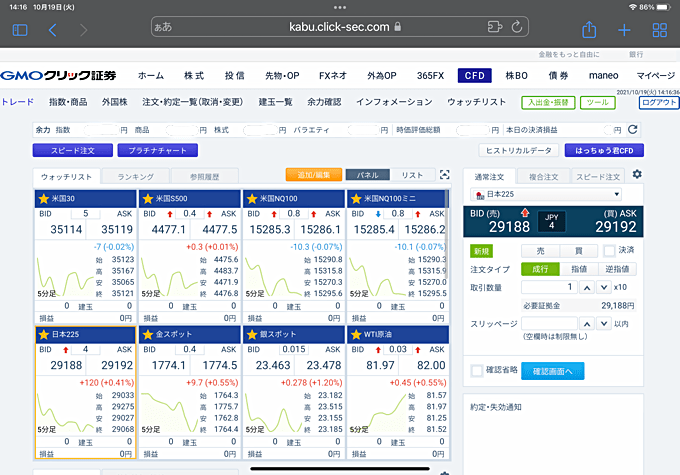The image size is (680, 475).
Task: Open プラチナチャート
Action: point(157,150)
